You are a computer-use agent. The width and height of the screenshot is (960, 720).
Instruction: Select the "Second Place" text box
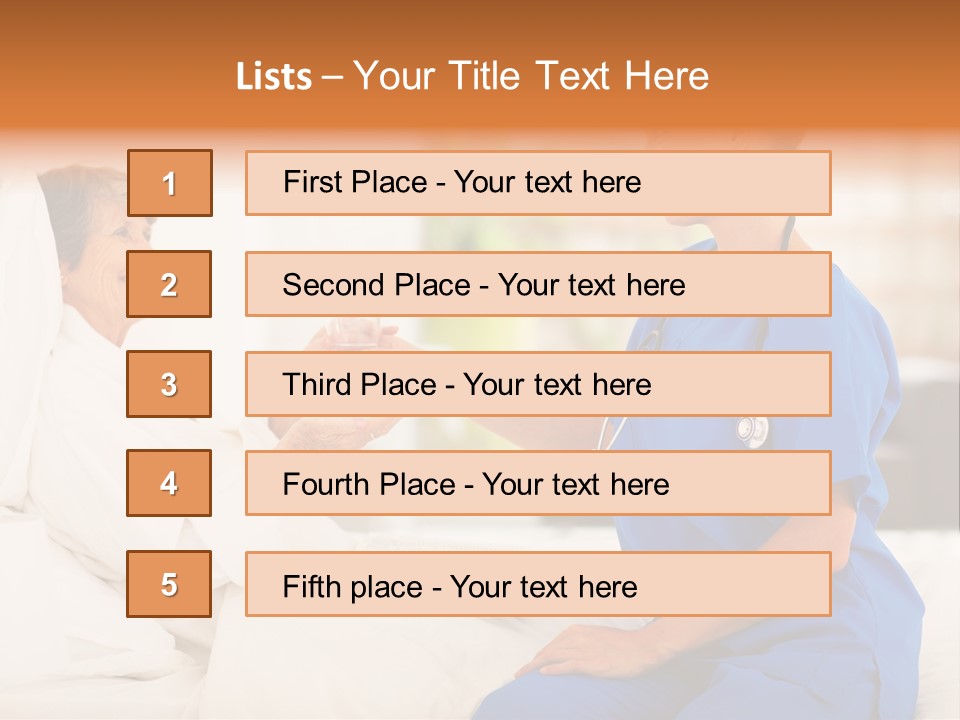pyautogui.click(x=538, y=284)
